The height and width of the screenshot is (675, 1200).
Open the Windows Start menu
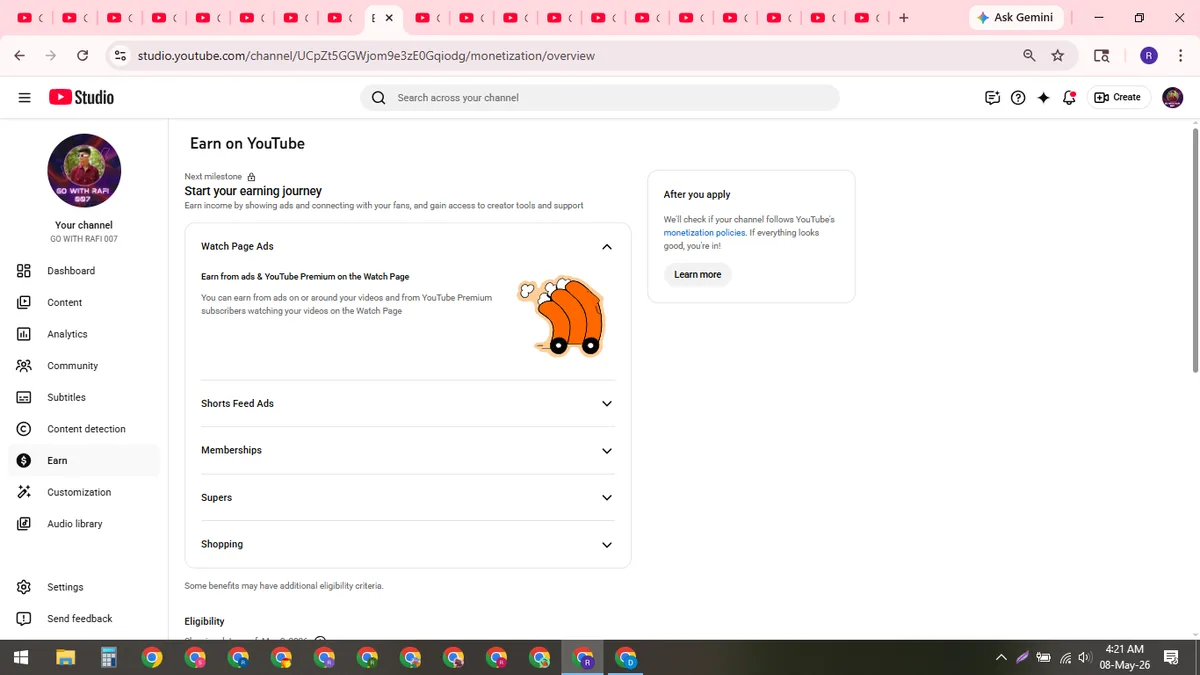coord(20,658)
